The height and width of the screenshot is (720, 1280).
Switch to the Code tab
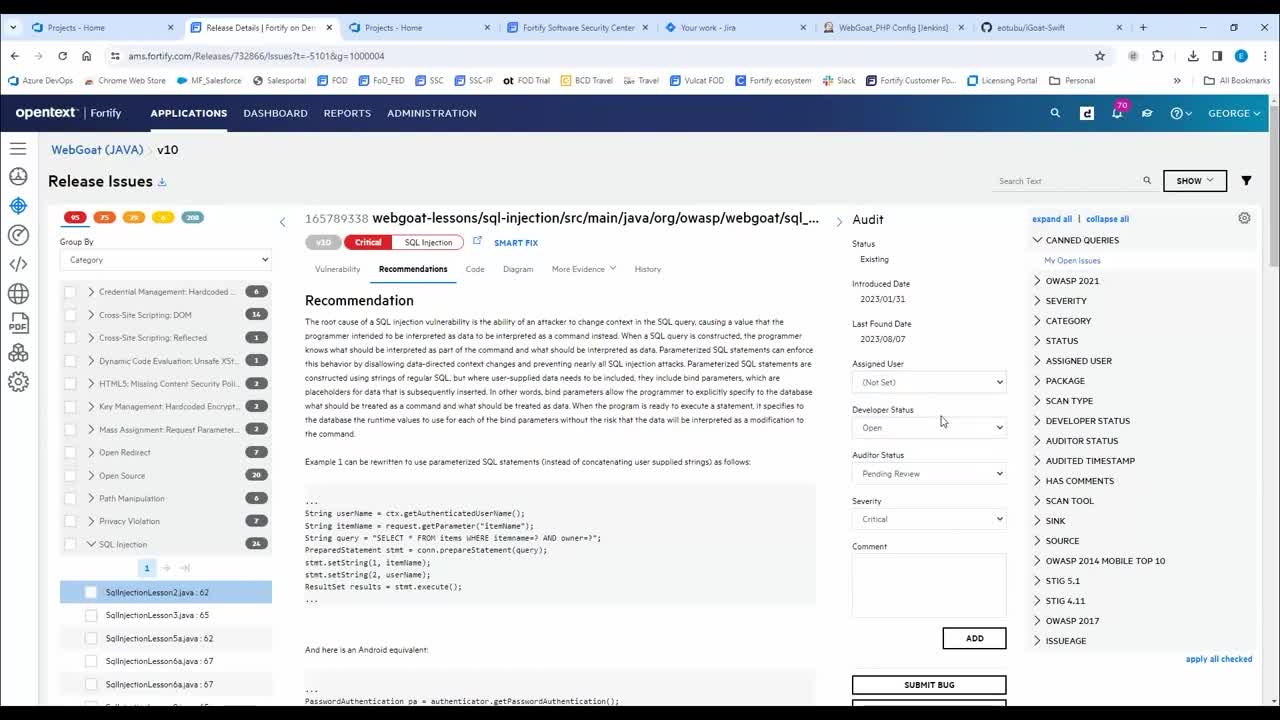[475, 269]
